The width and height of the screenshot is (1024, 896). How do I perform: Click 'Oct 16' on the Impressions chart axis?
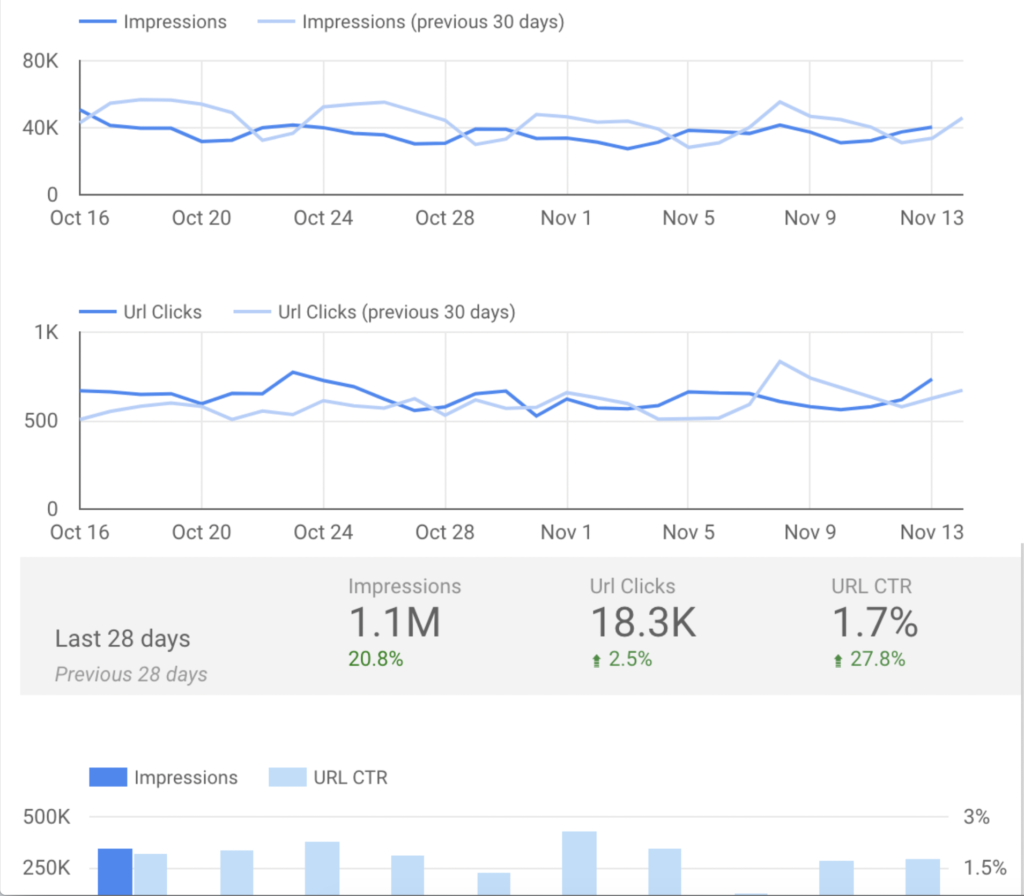pyautogui.click(x=80, y=218)
